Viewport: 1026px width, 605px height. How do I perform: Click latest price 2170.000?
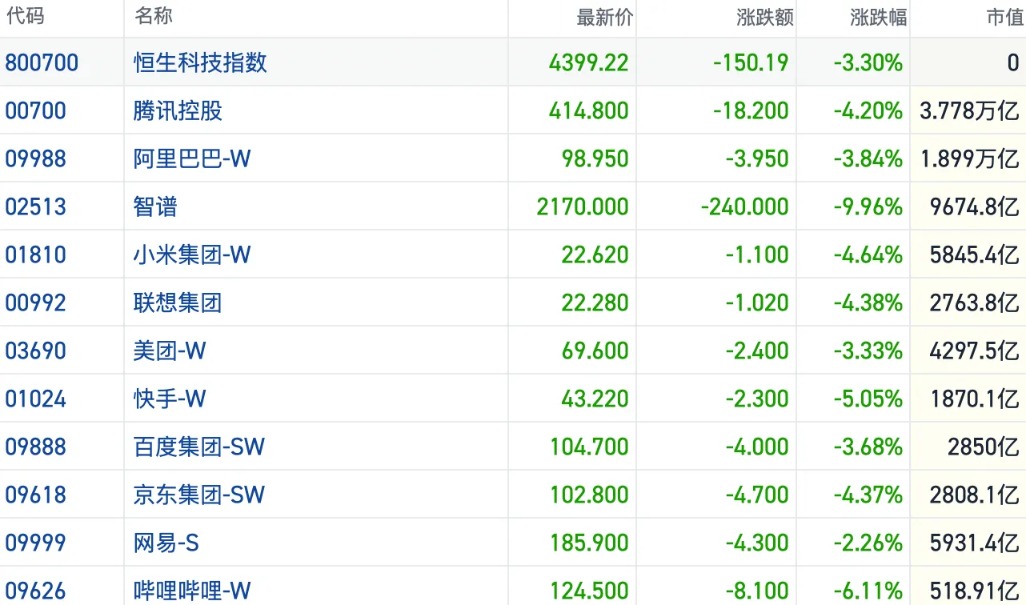click(x=583, y=207)
